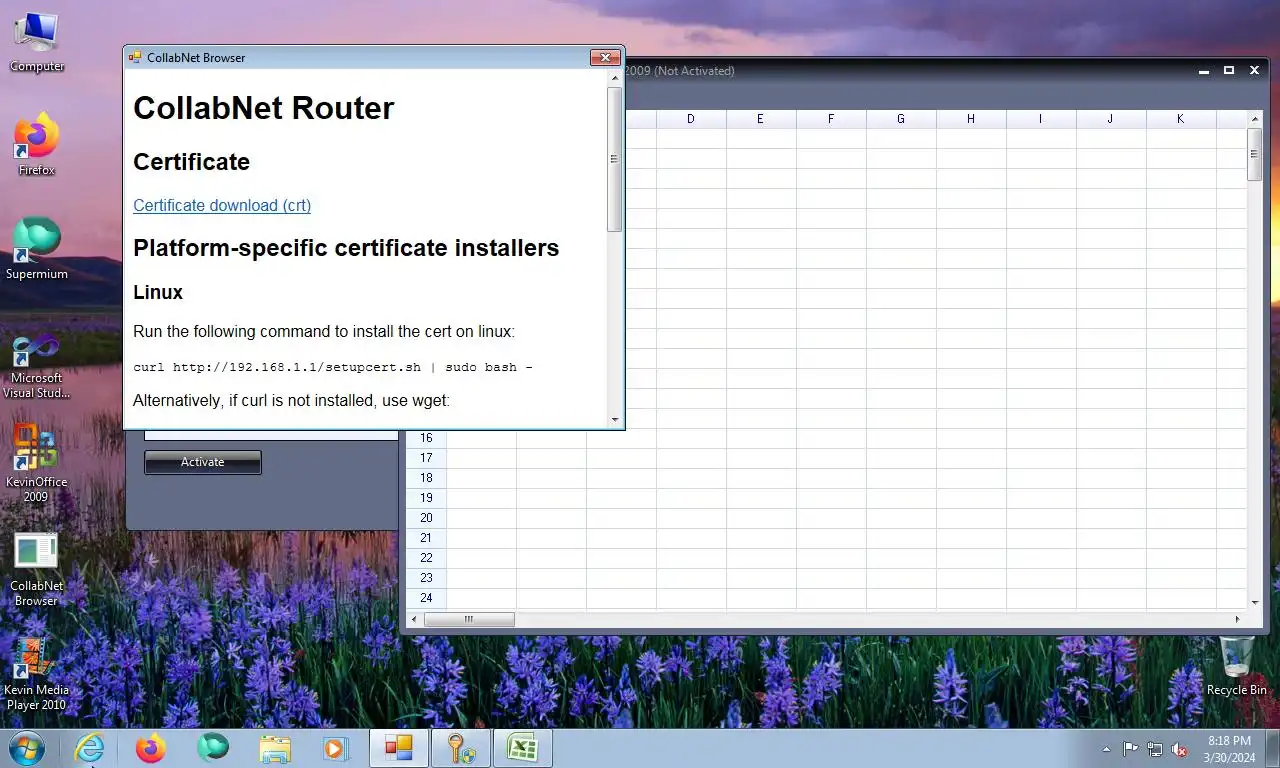Switch to the spreadsheet taskbar item
Viewport: 1280px width, 768px height.
pyautogui.click(x=523, y=748)
